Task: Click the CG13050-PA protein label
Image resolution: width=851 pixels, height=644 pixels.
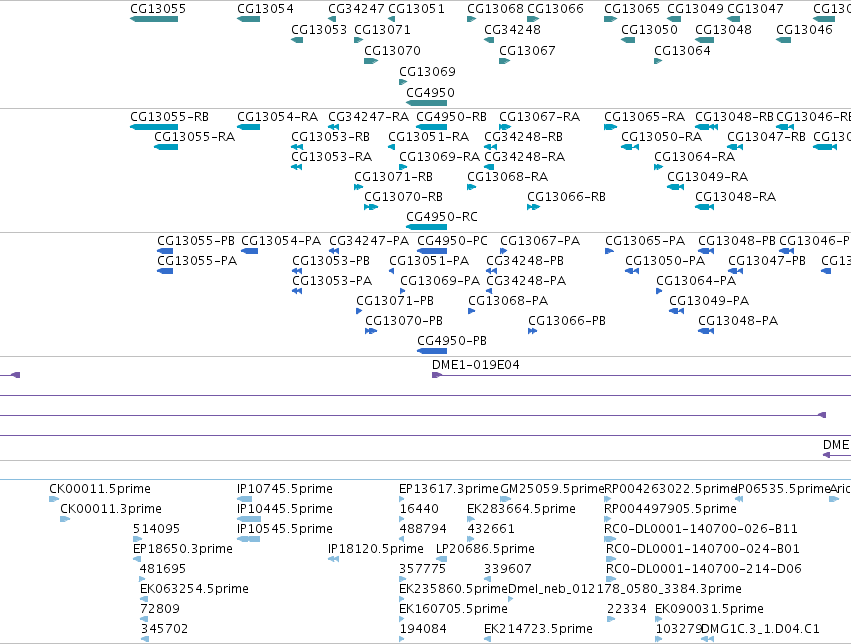Action: pyautogui.click(x=665, y=261)
